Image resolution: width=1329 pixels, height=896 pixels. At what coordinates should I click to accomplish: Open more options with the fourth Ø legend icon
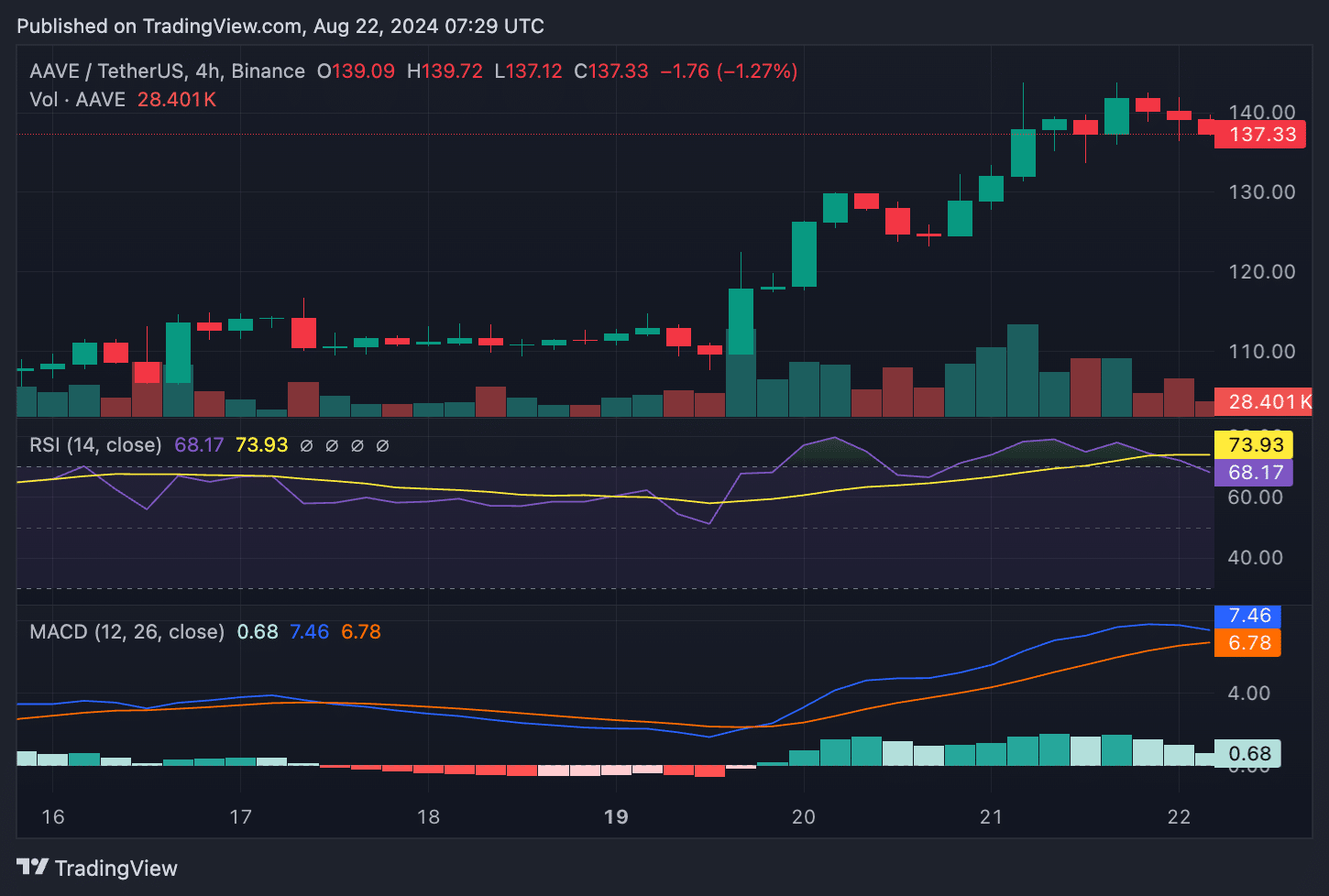coord(382,445)
